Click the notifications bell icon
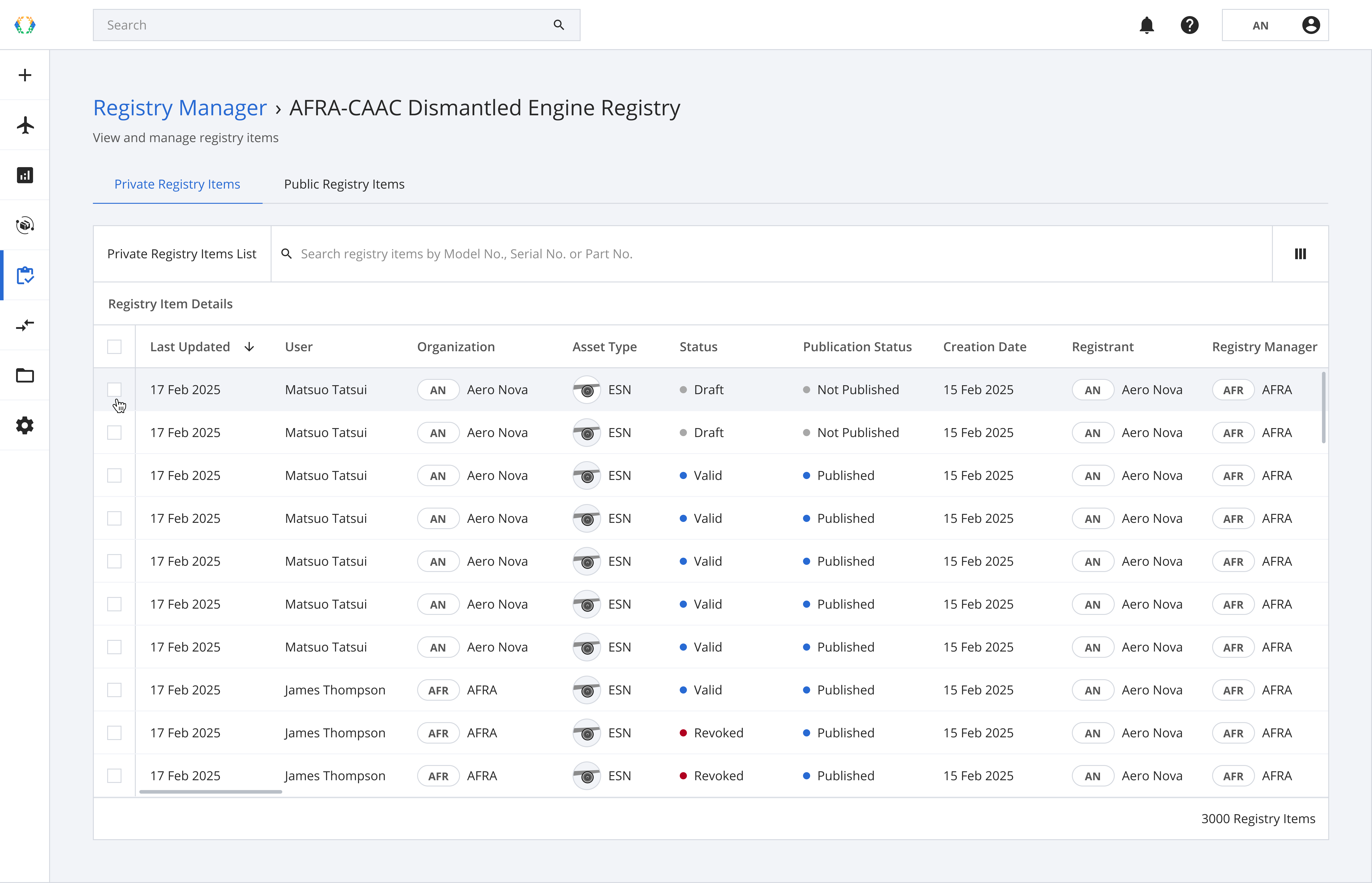Screen dimensions: 1372x883 1146,25
